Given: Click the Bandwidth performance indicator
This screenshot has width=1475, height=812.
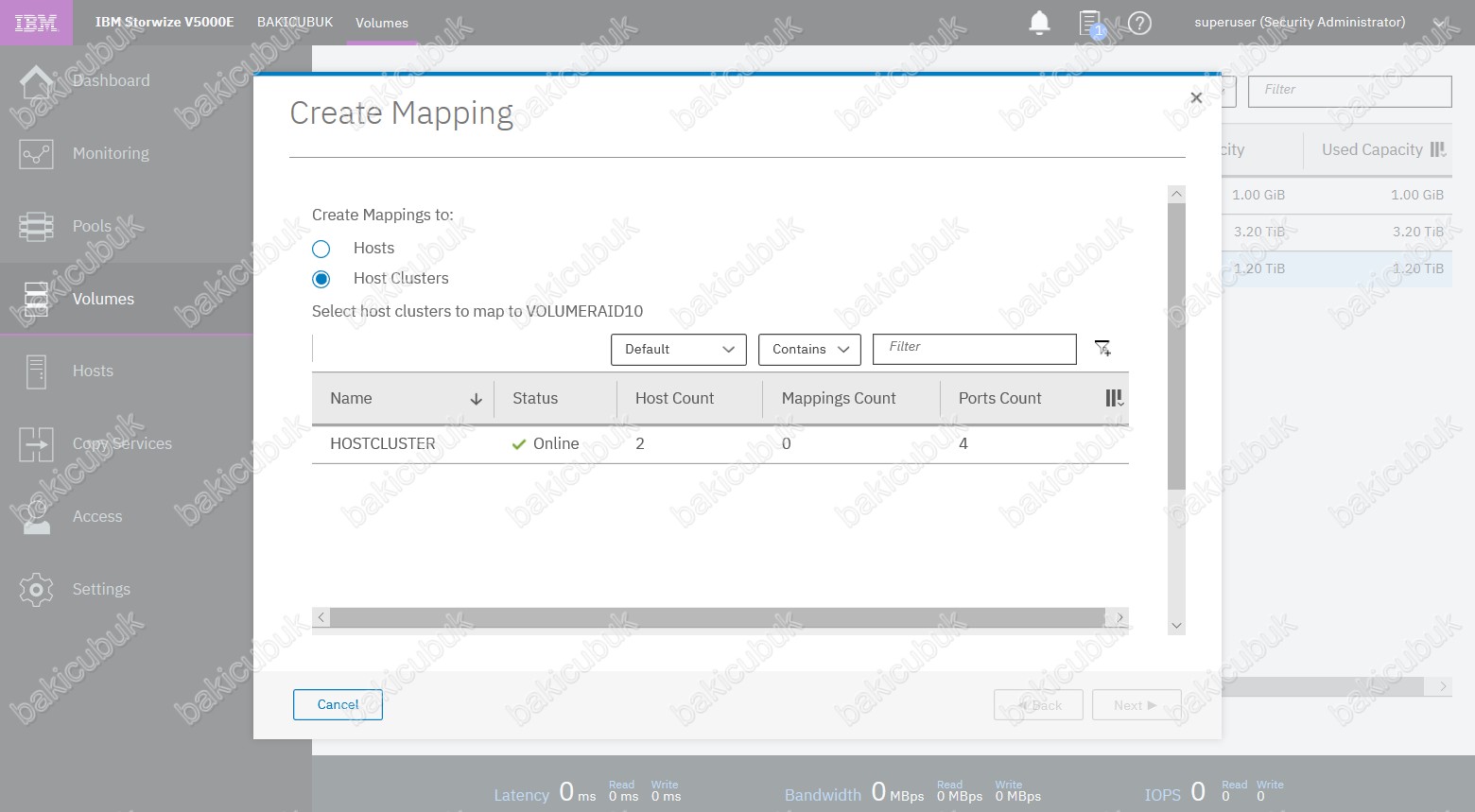Looking at the screenshot, I should click(912, 792).
